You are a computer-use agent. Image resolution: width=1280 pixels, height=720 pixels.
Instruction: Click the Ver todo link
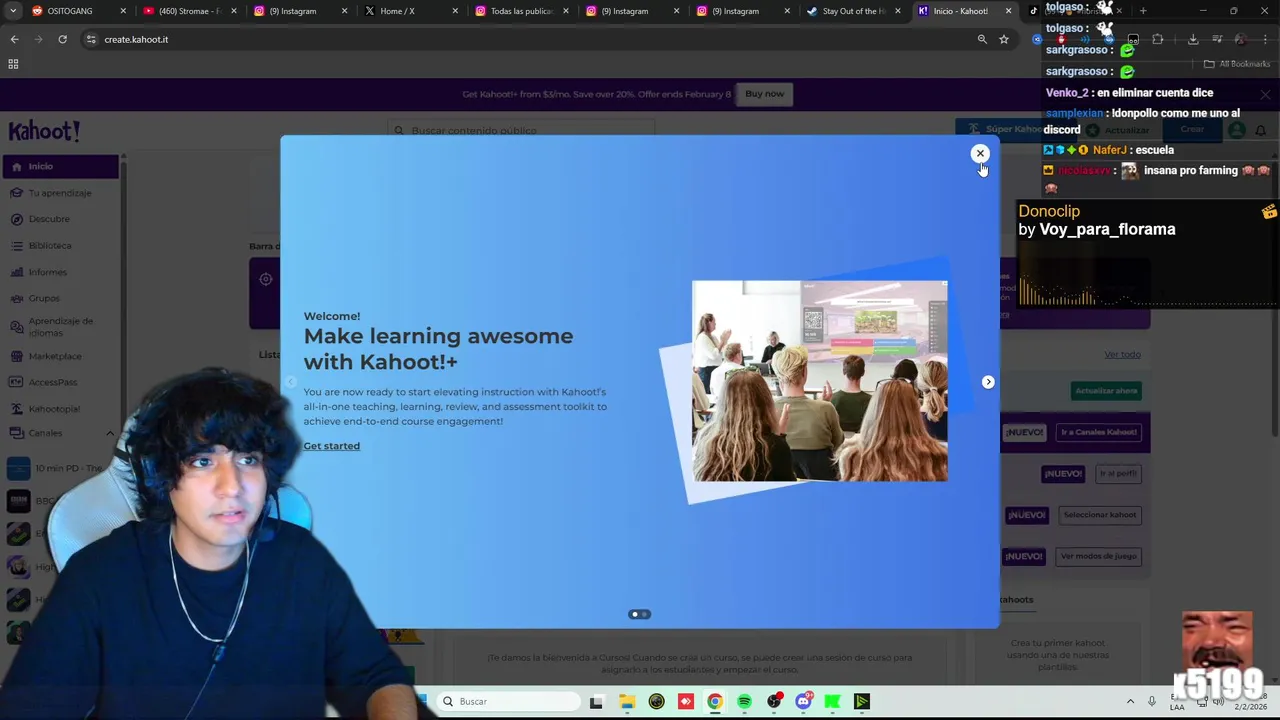pos(1122,355)
